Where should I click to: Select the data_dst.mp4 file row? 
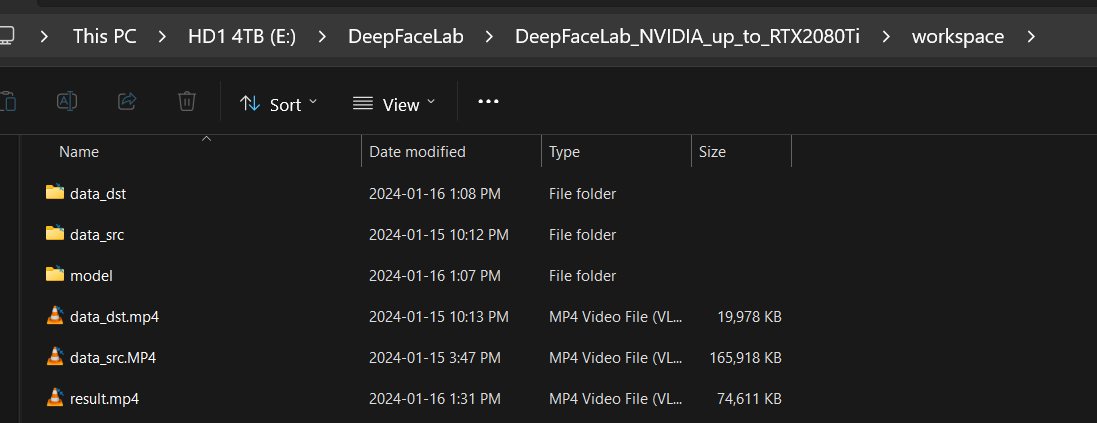pos(413,316)
